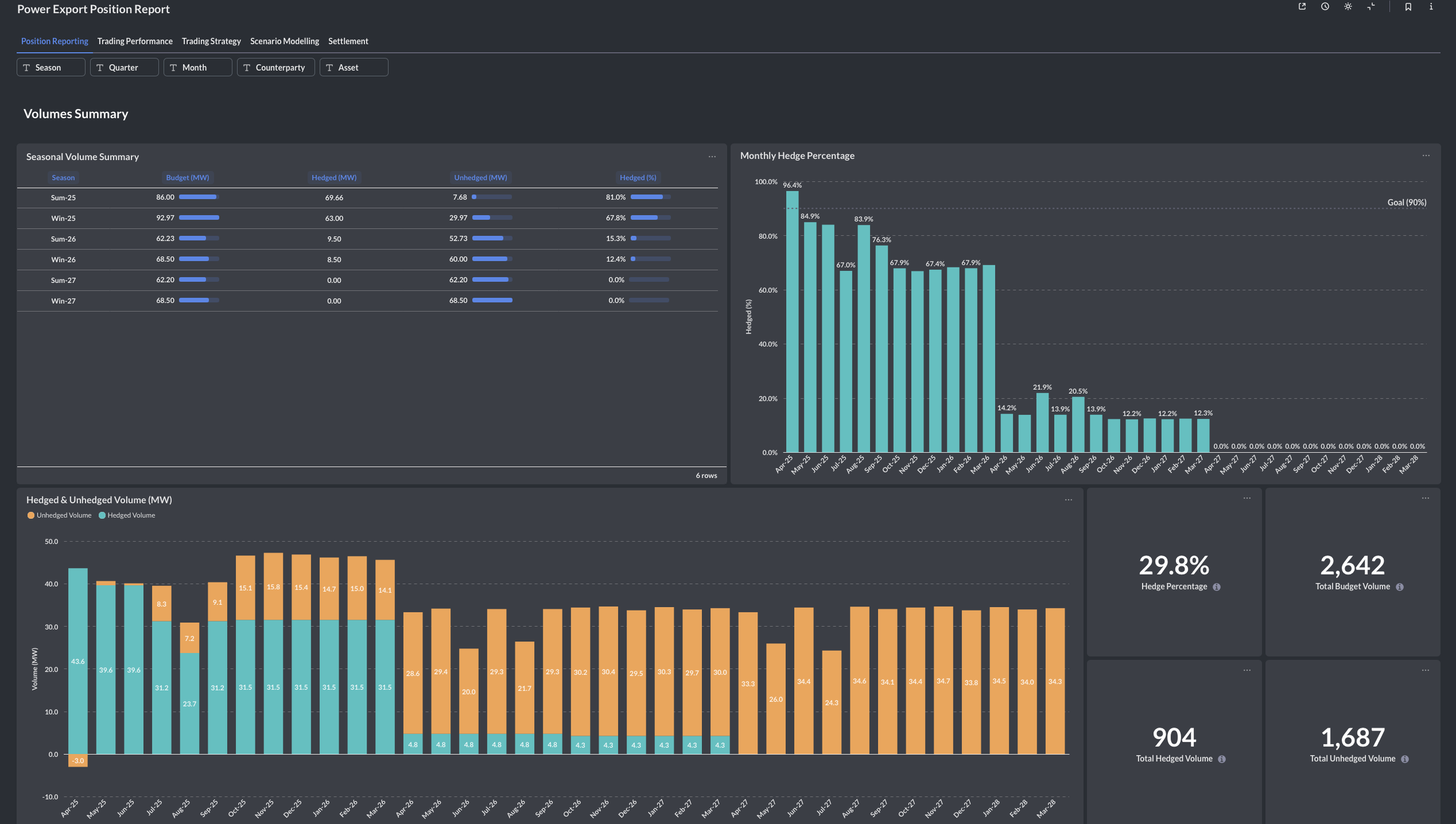
Task: Open the Asset filter dropdown
Action: click(354, 68)
